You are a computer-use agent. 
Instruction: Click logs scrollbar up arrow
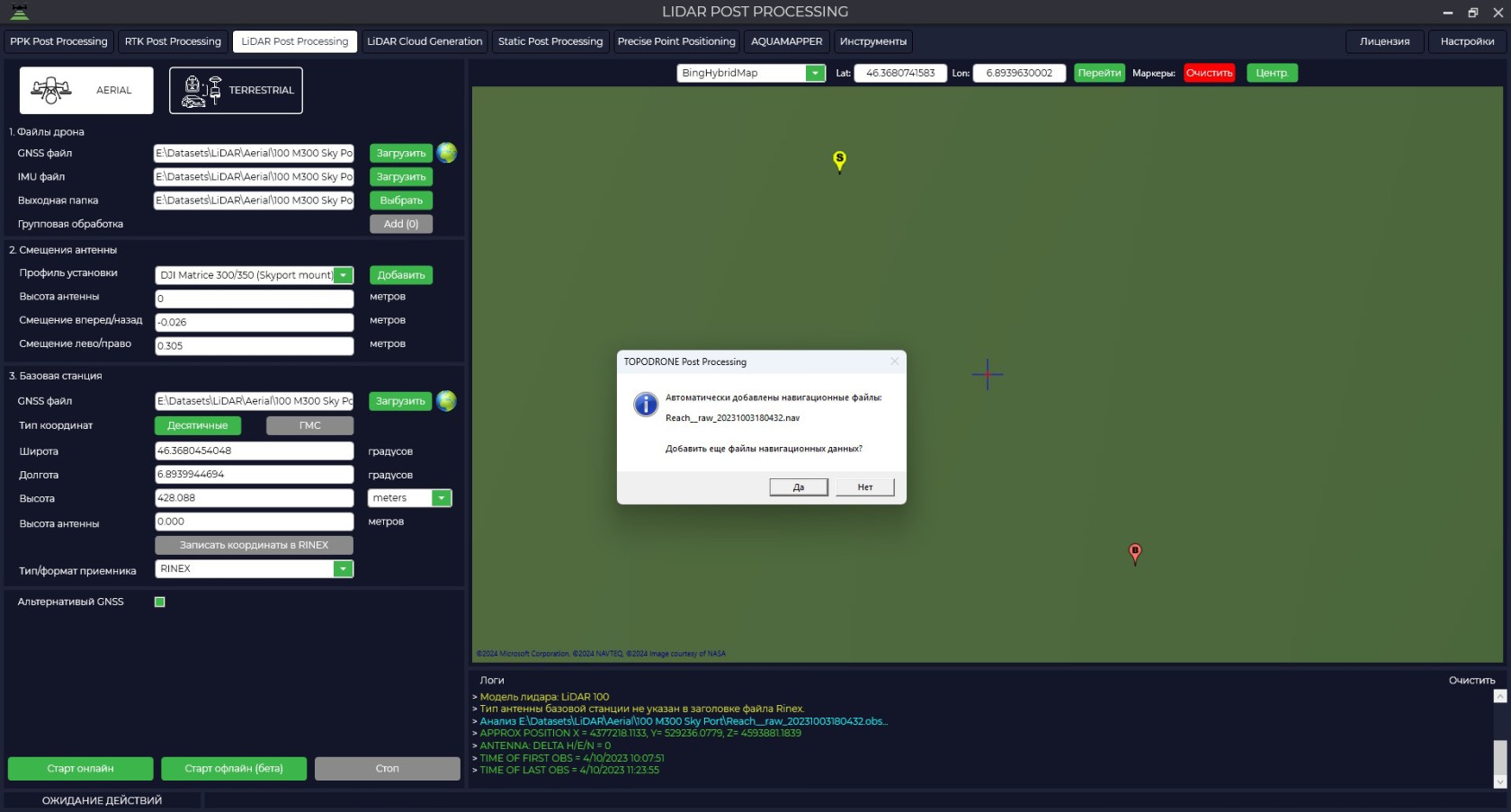point(1499,696)
